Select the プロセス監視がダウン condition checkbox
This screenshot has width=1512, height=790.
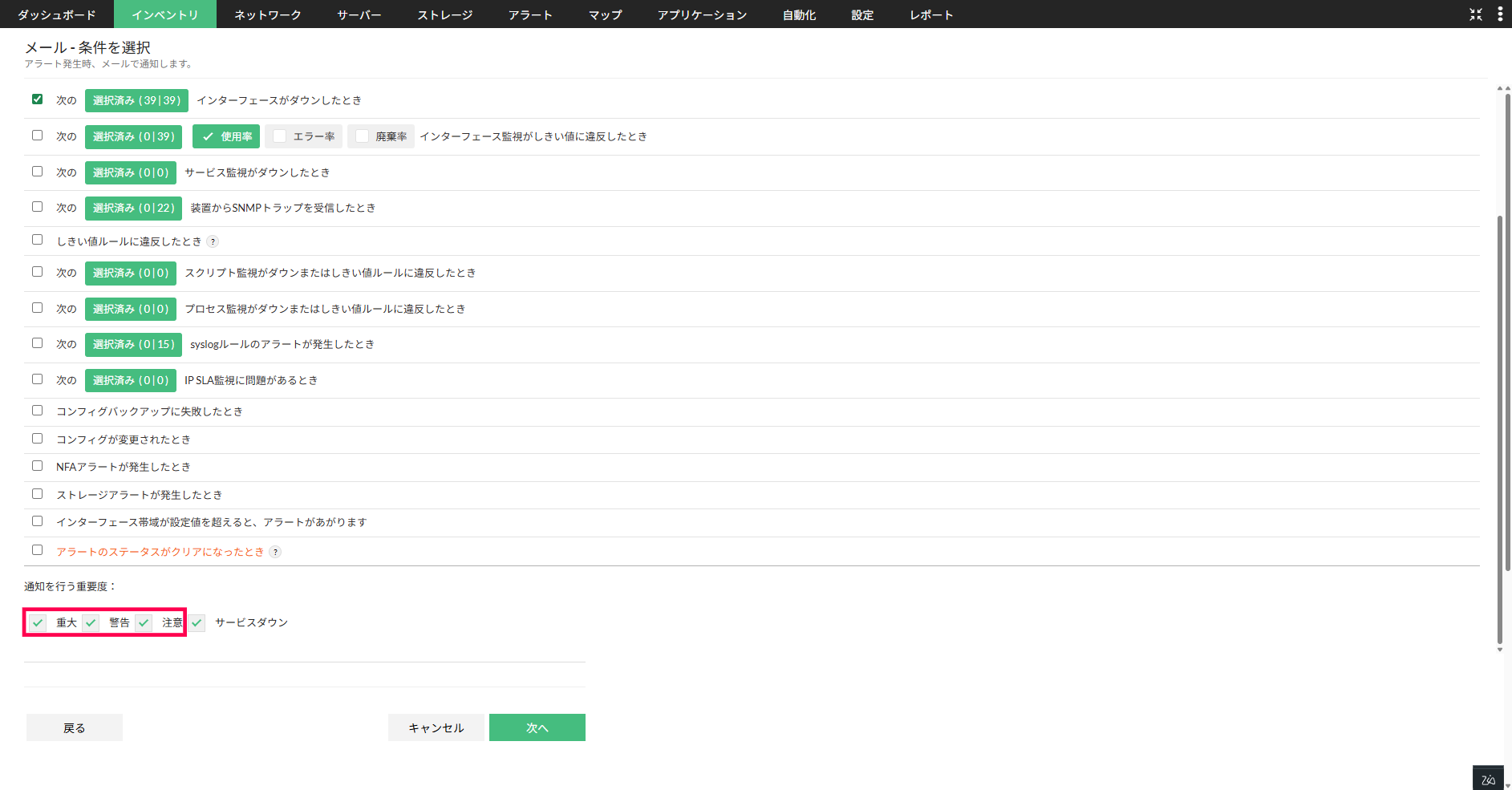pyautogui.click(x=37, y=308)
